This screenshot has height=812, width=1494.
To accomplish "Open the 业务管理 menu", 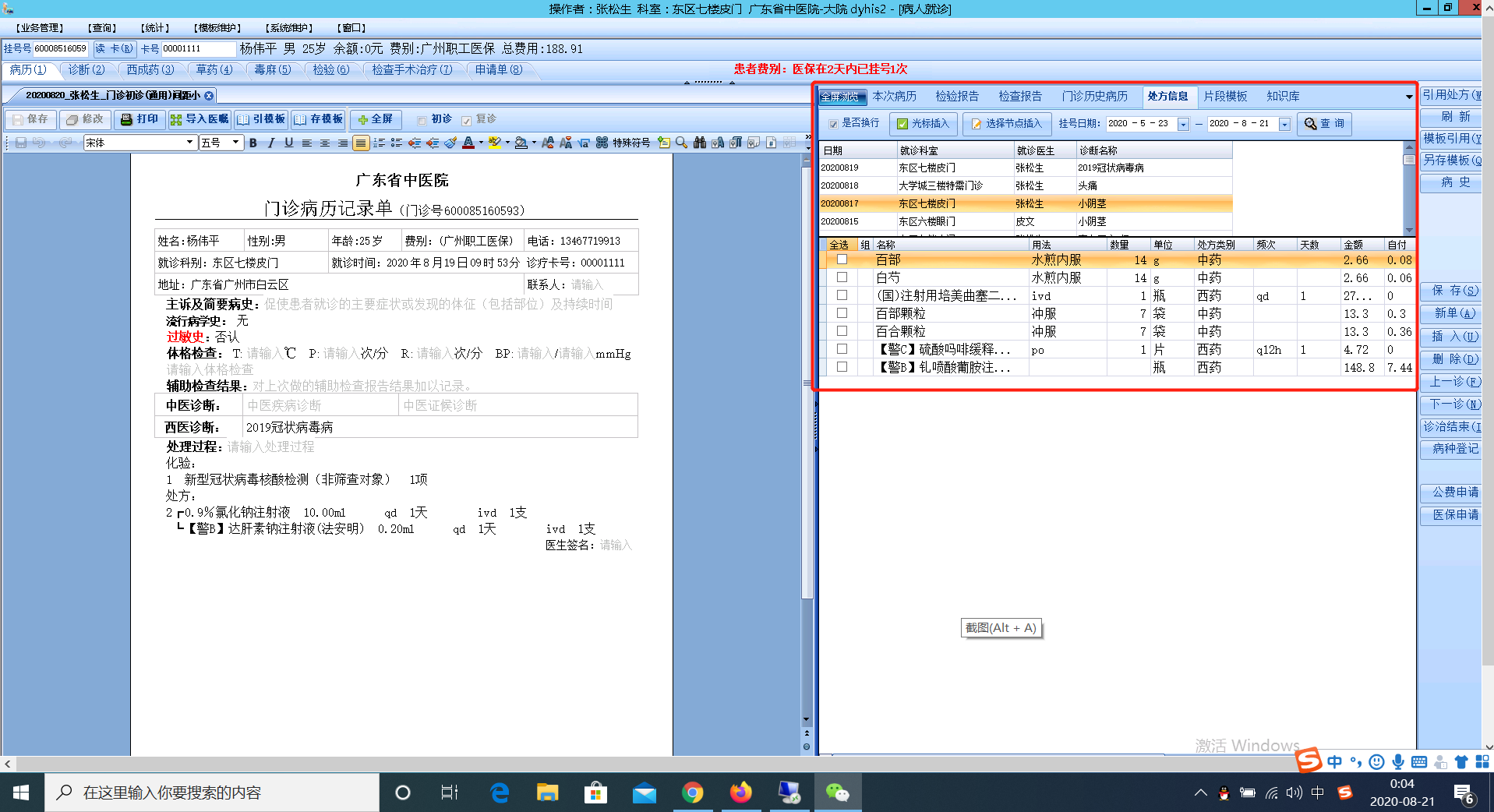I will coord(39,28).
